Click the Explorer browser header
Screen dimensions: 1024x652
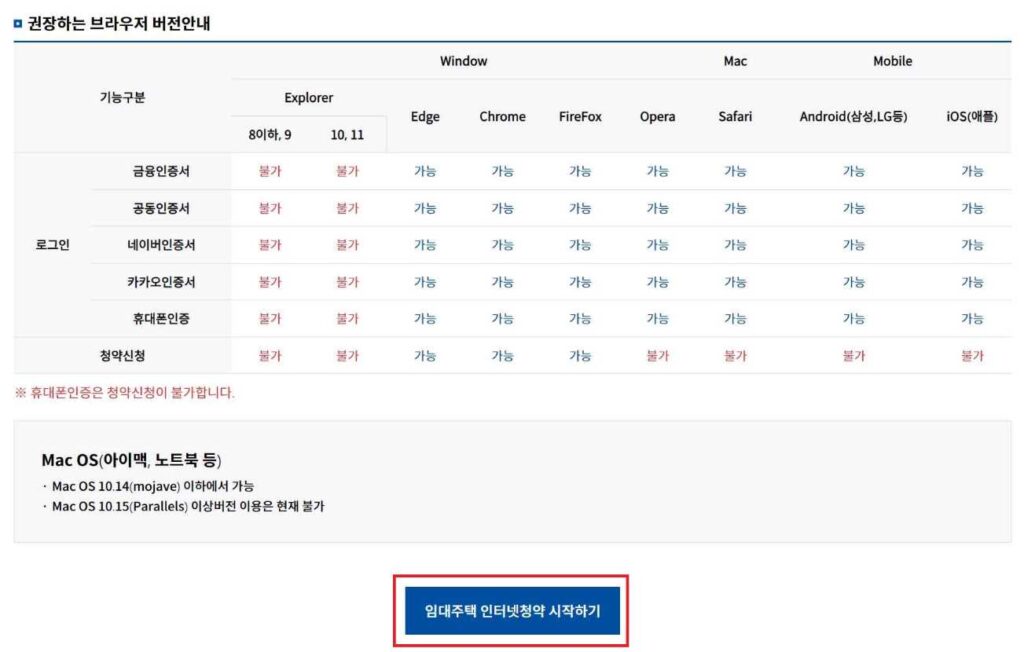click(x=307, y=97)
